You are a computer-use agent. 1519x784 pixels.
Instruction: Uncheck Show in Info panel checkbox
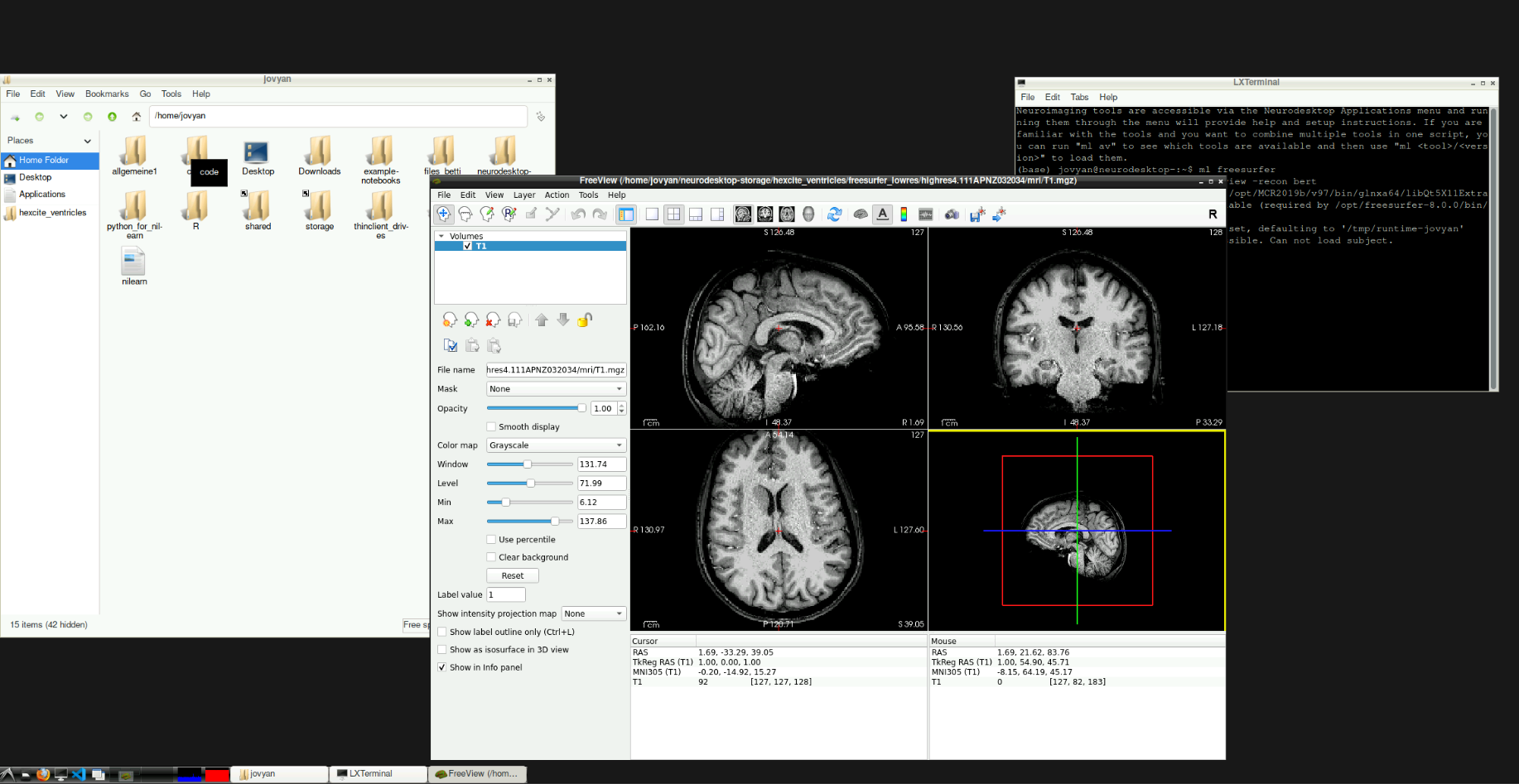tap(442, 667)
